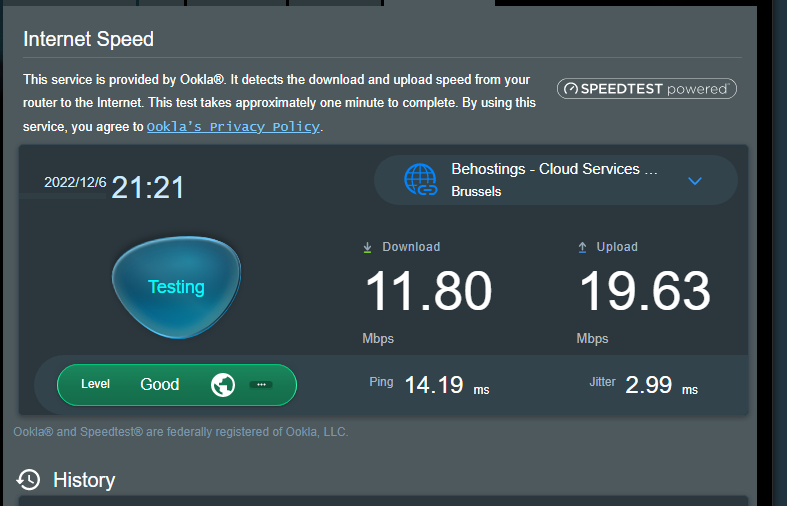Click the upload arrow icon

[582, 247]
